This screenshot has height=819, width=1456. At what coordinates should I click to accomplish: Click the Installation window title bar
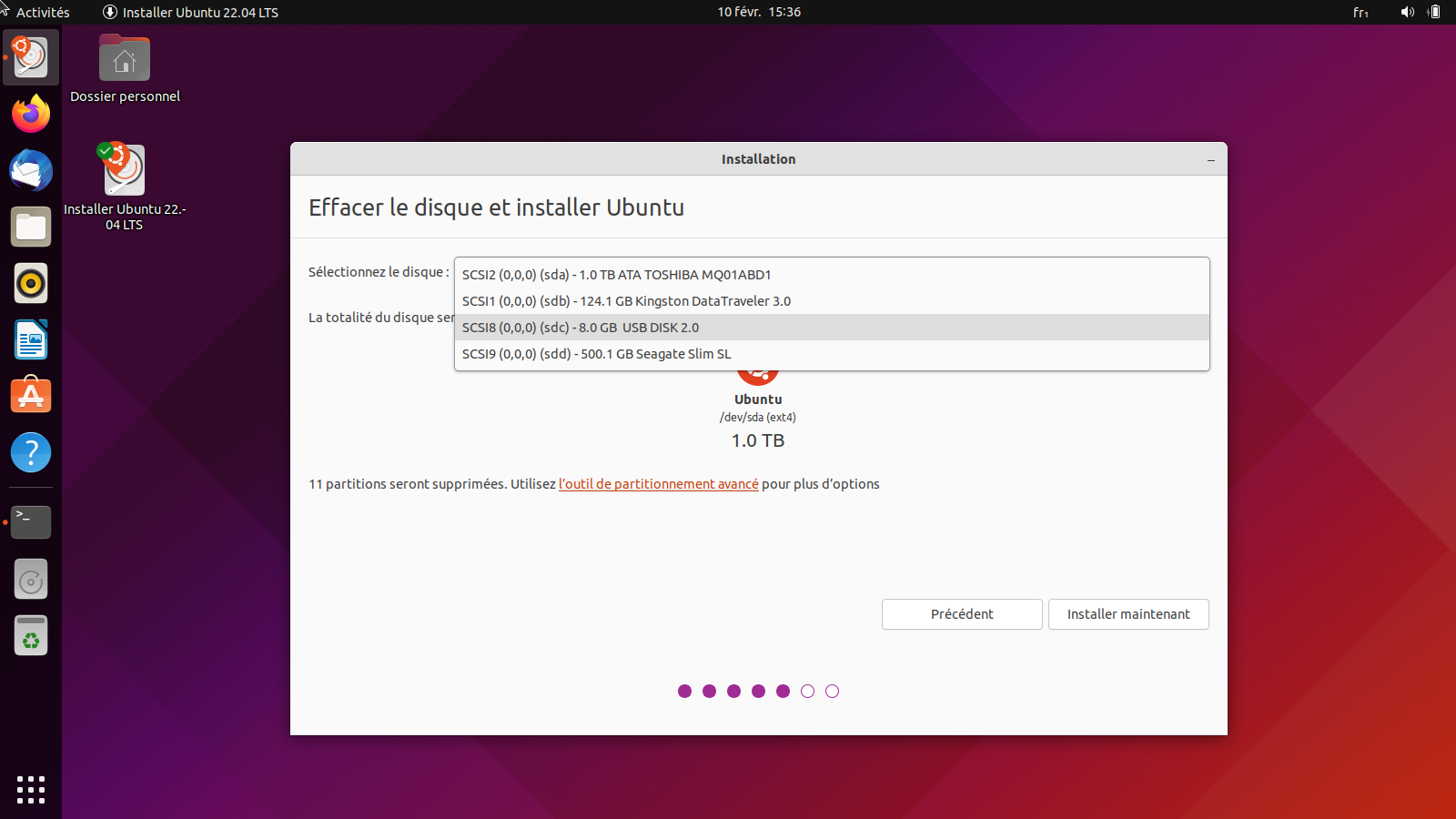tap(759, 159)
